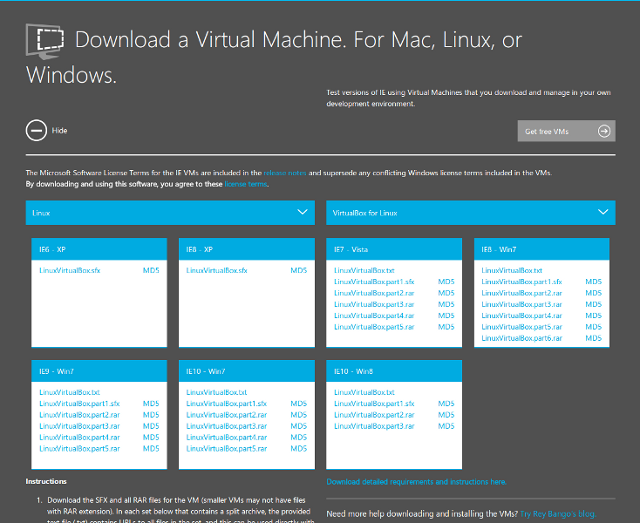Download IE7 - Vista part5.rar
The height and width of the screenshot is (523, 640).
374,327
